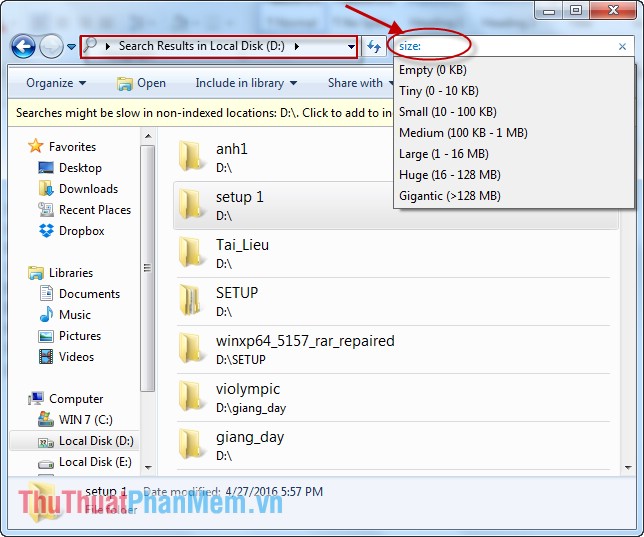Click the D:\giang_day path text
Image resolution: width=644 pixels, height=537 pixels.
click(251, 408)
